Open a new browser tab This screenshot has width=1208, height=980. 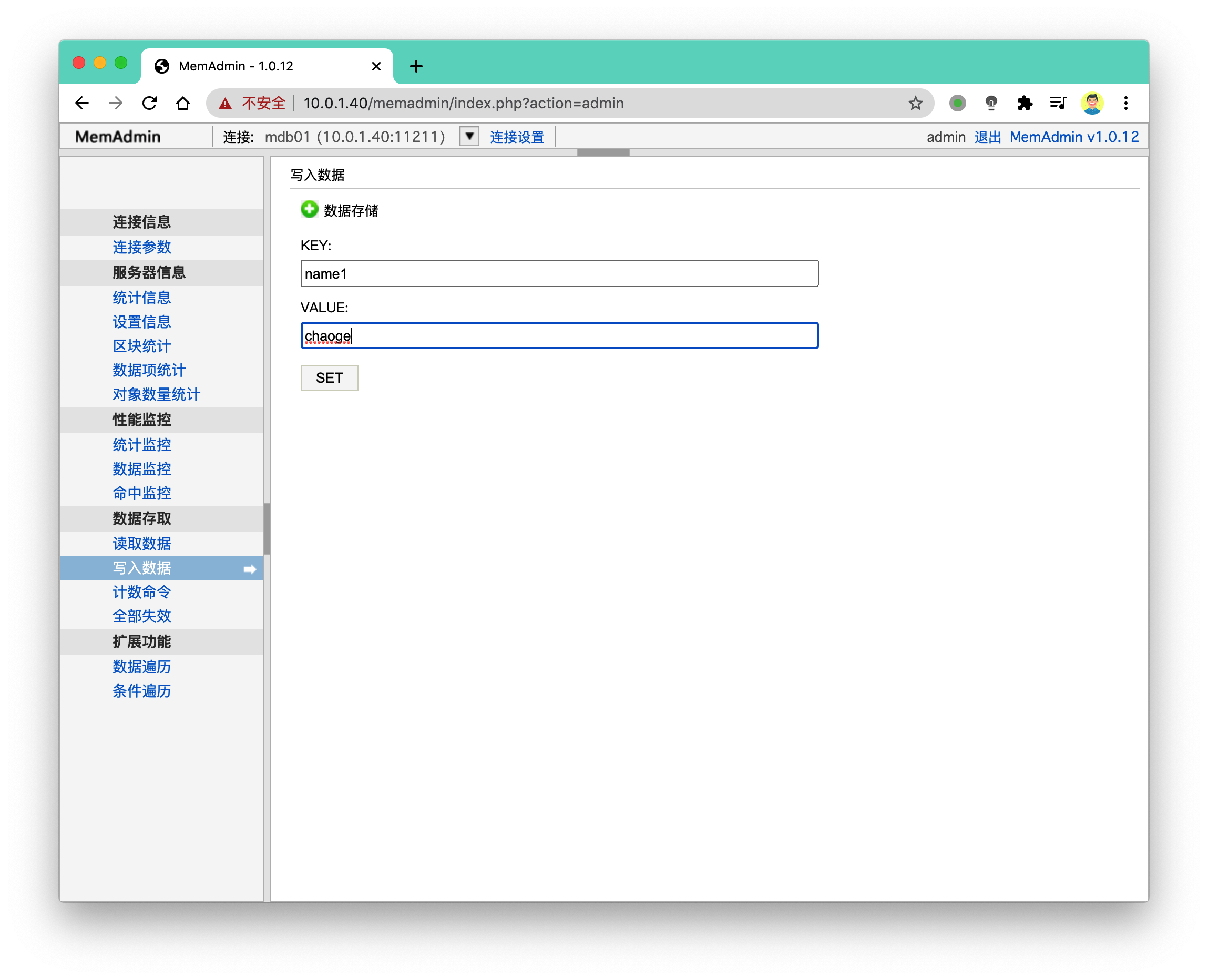tap(416, 66)
